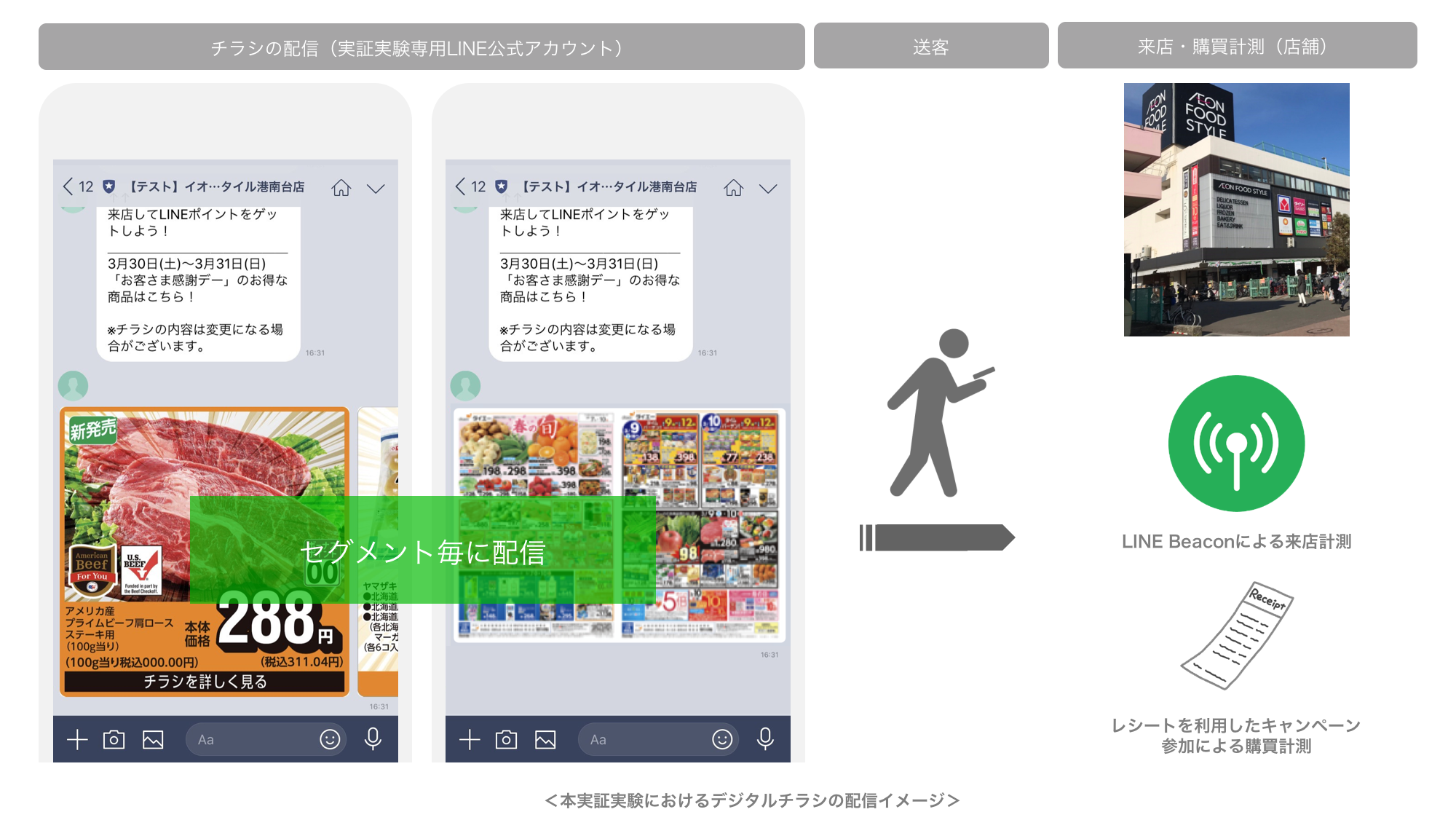This screenshot has width=1456, height=820.
Task: Open emoji picker in right chat input
Action: click(x=721, y=740)
